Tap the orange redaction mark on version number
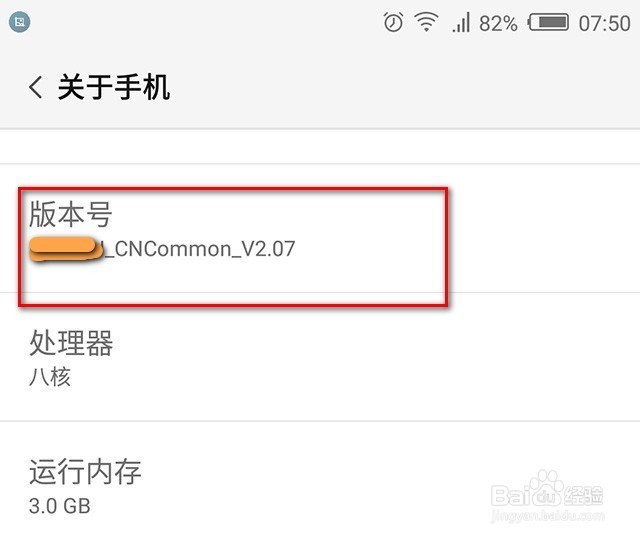Viewport: 640px width, 538px height. [x=66, y=249]
